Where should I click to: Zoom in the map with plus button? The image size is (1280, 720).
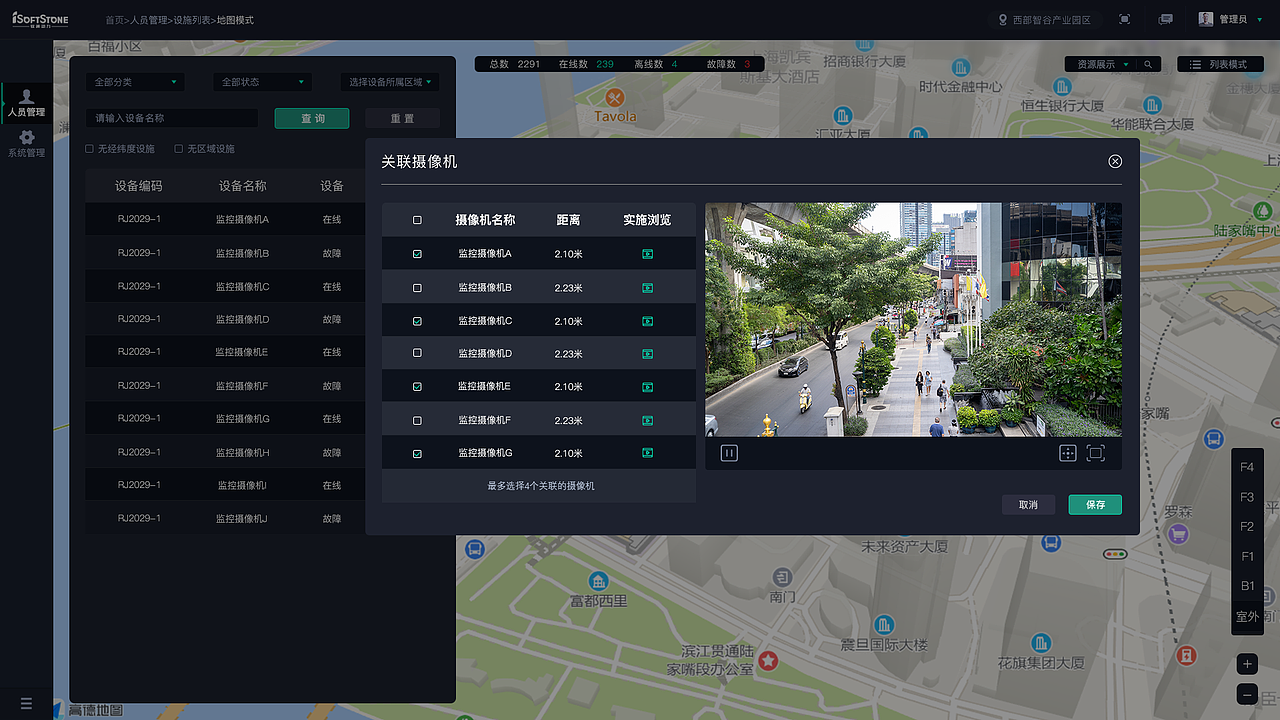[x=1247, y=664]
